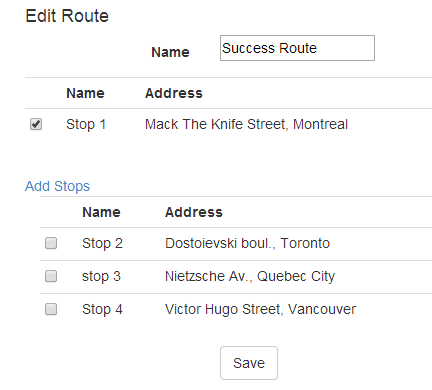Click the Address header above Mack The Knife

[x=174, y=93]
